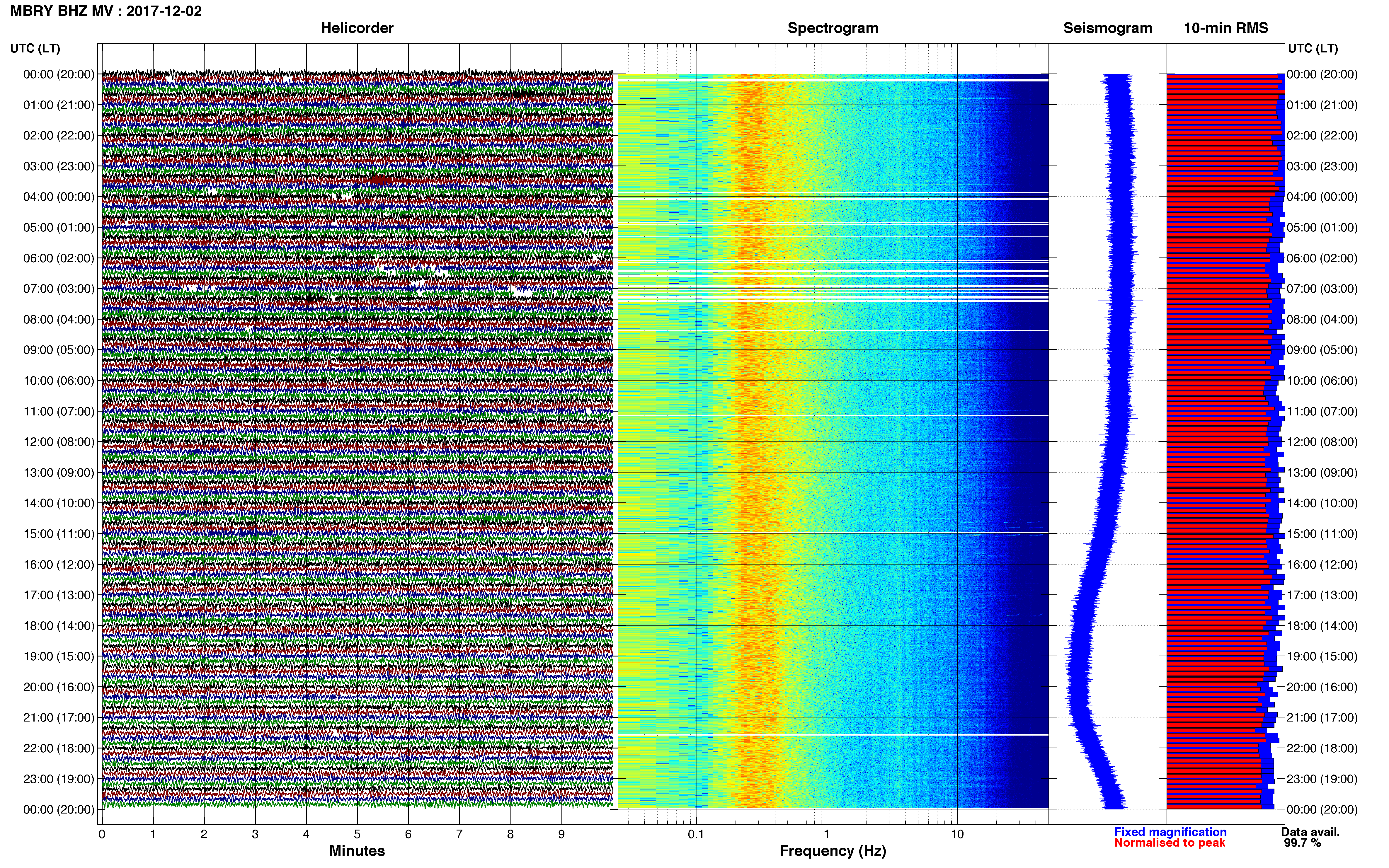
Task: Click the Minutes axis tick label "6"
Action: click(408, 835)
